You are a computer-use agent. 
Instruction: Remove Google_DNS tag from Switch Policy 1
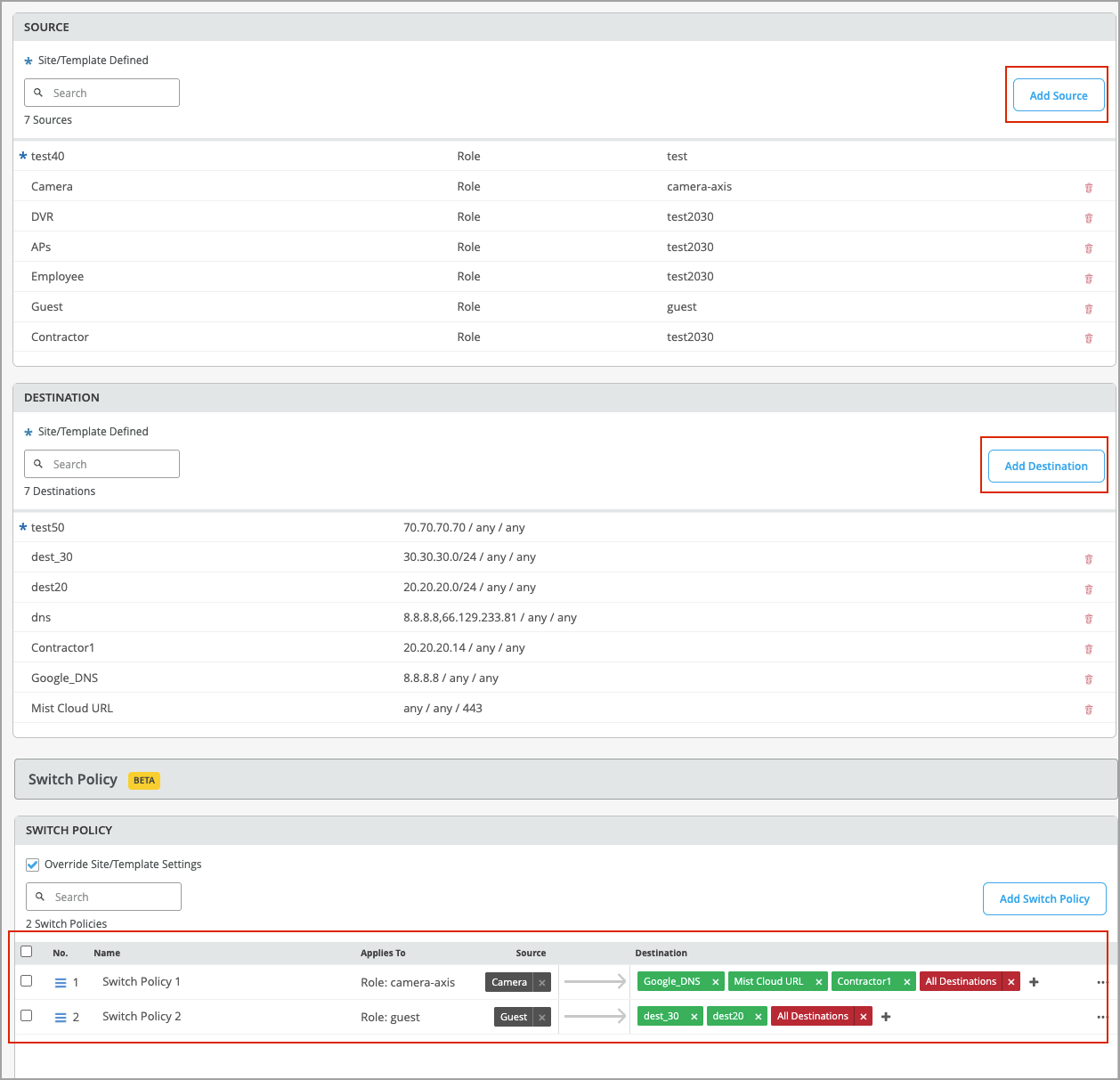coord(715,982)
